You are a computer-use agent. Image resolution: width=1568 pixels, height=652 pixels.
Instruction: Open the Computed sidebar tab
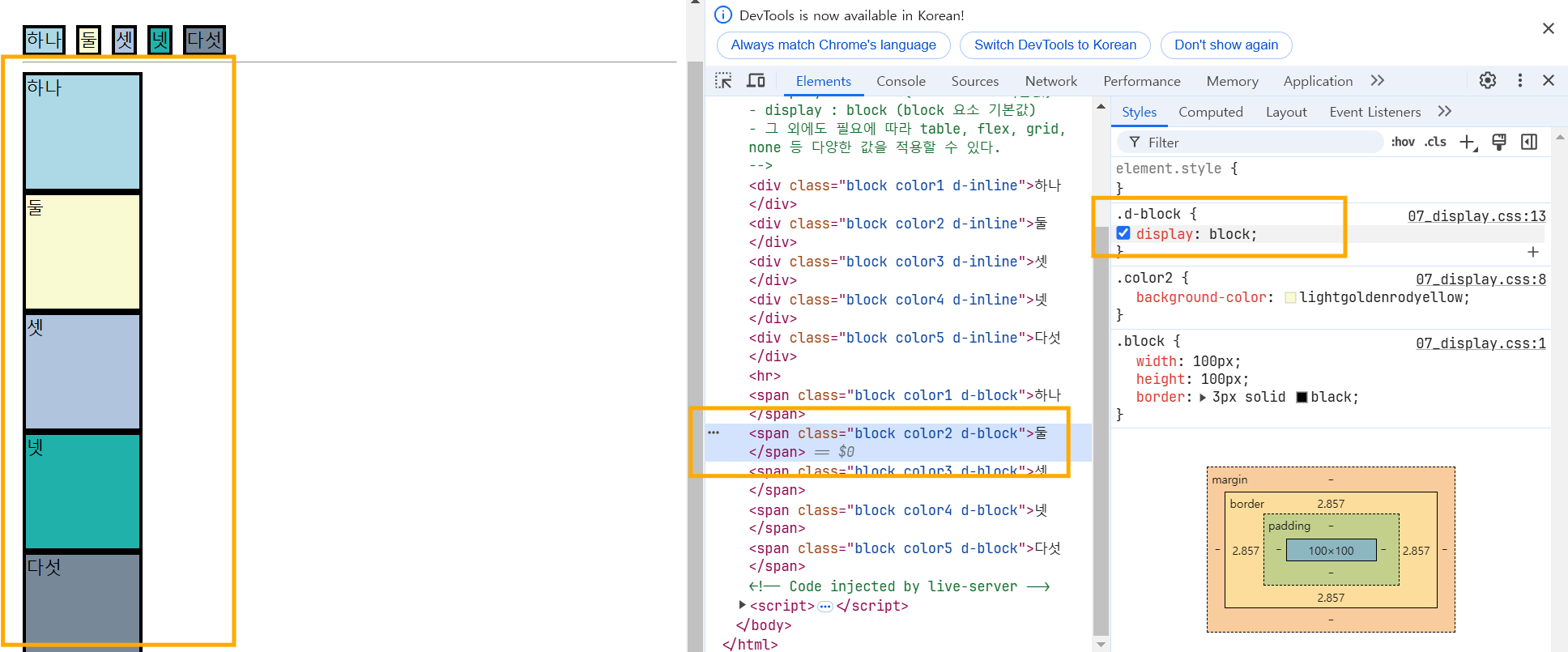1211,112
